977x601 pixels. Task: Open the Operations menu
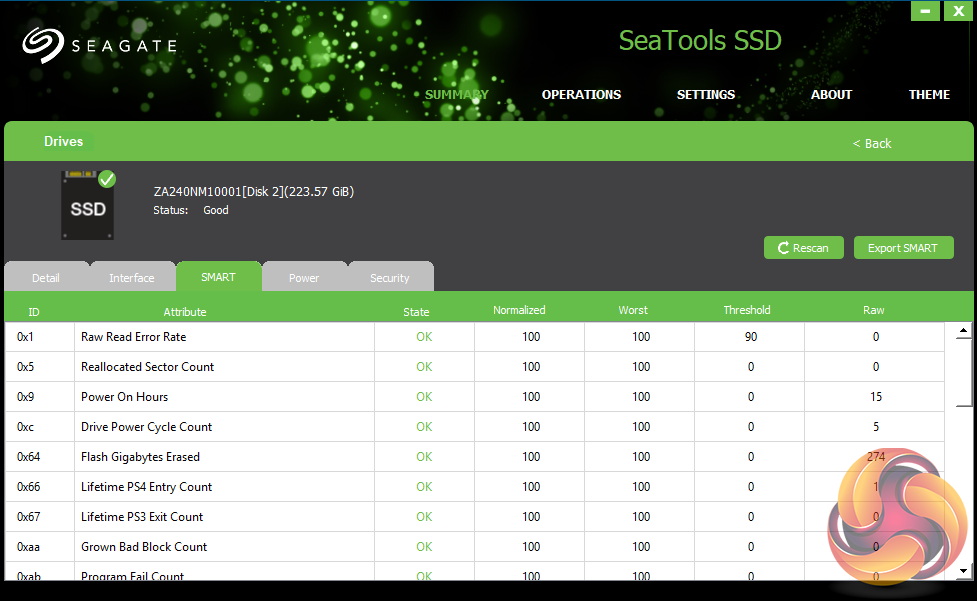click(581, 95)
